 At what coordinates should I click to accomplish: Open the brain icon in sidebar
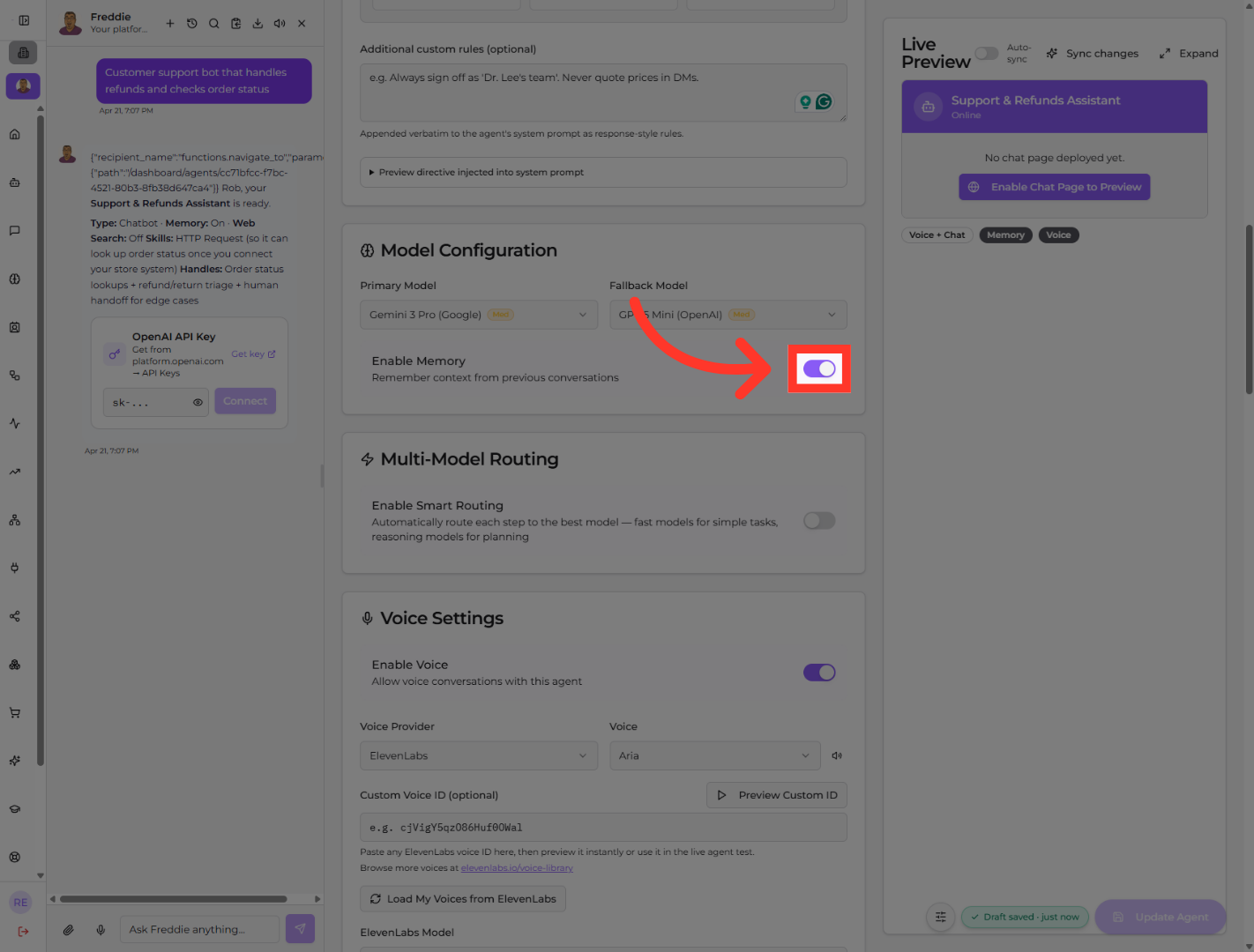coord(15,279)
